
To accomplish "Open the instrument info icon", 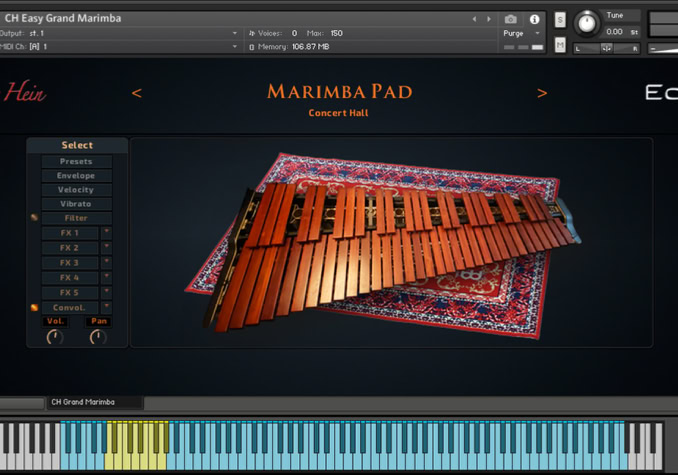I will pyautogui.click(x=535, y=19).
